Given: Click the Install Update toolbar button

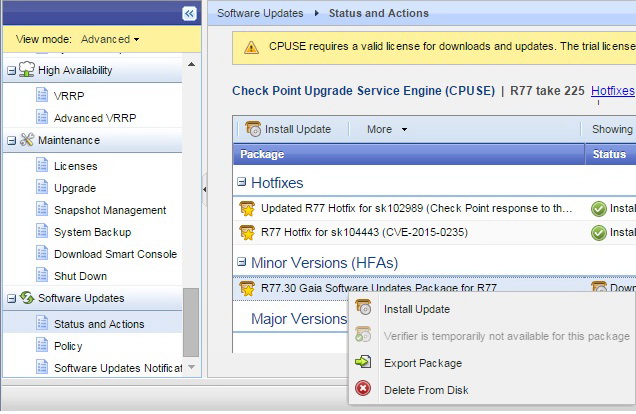Looking at the screenshot, I should pos(288,129).
